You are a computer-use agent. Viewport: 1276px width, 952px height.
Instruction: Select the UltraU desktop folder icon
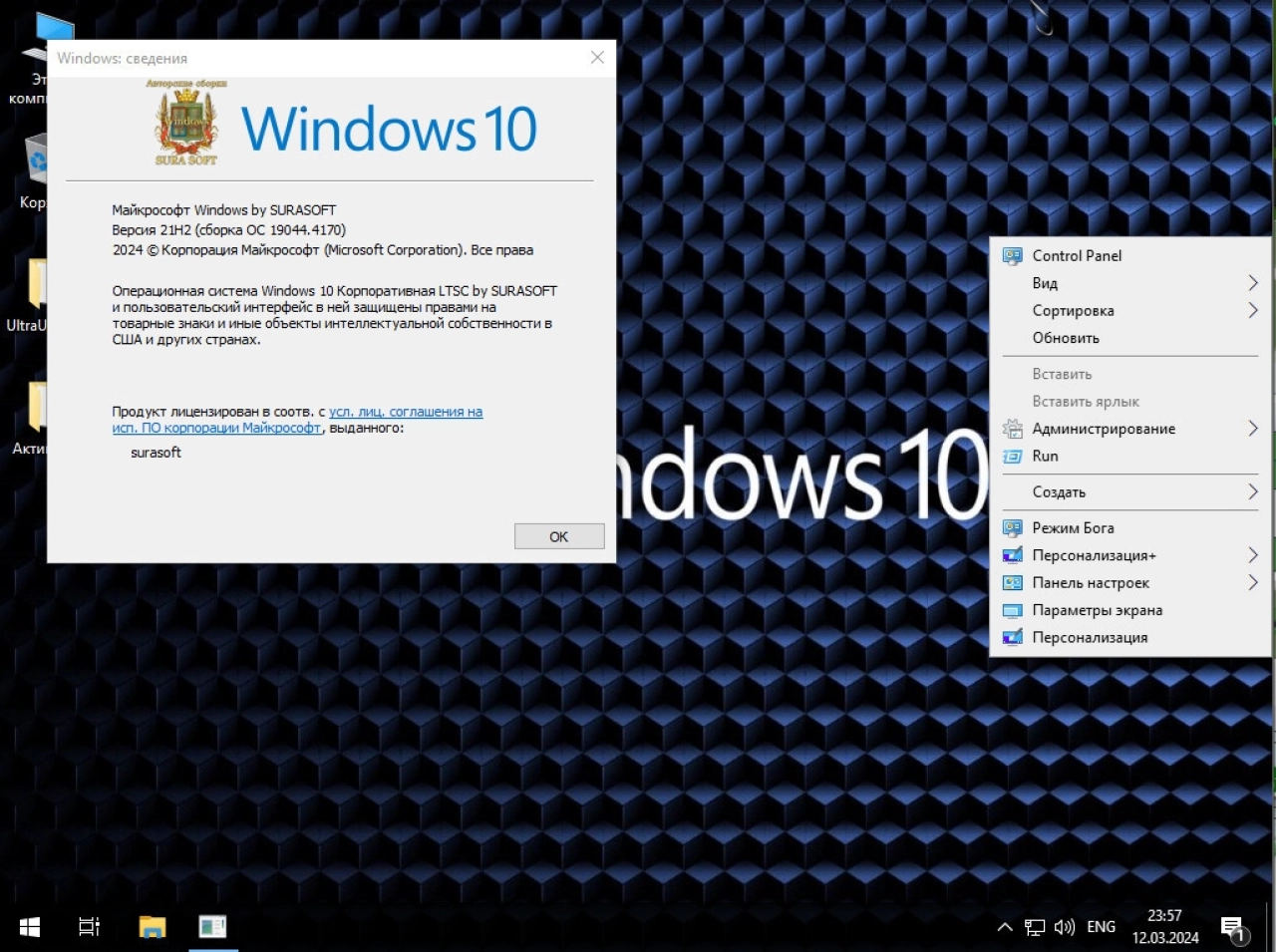coord(28,295)
